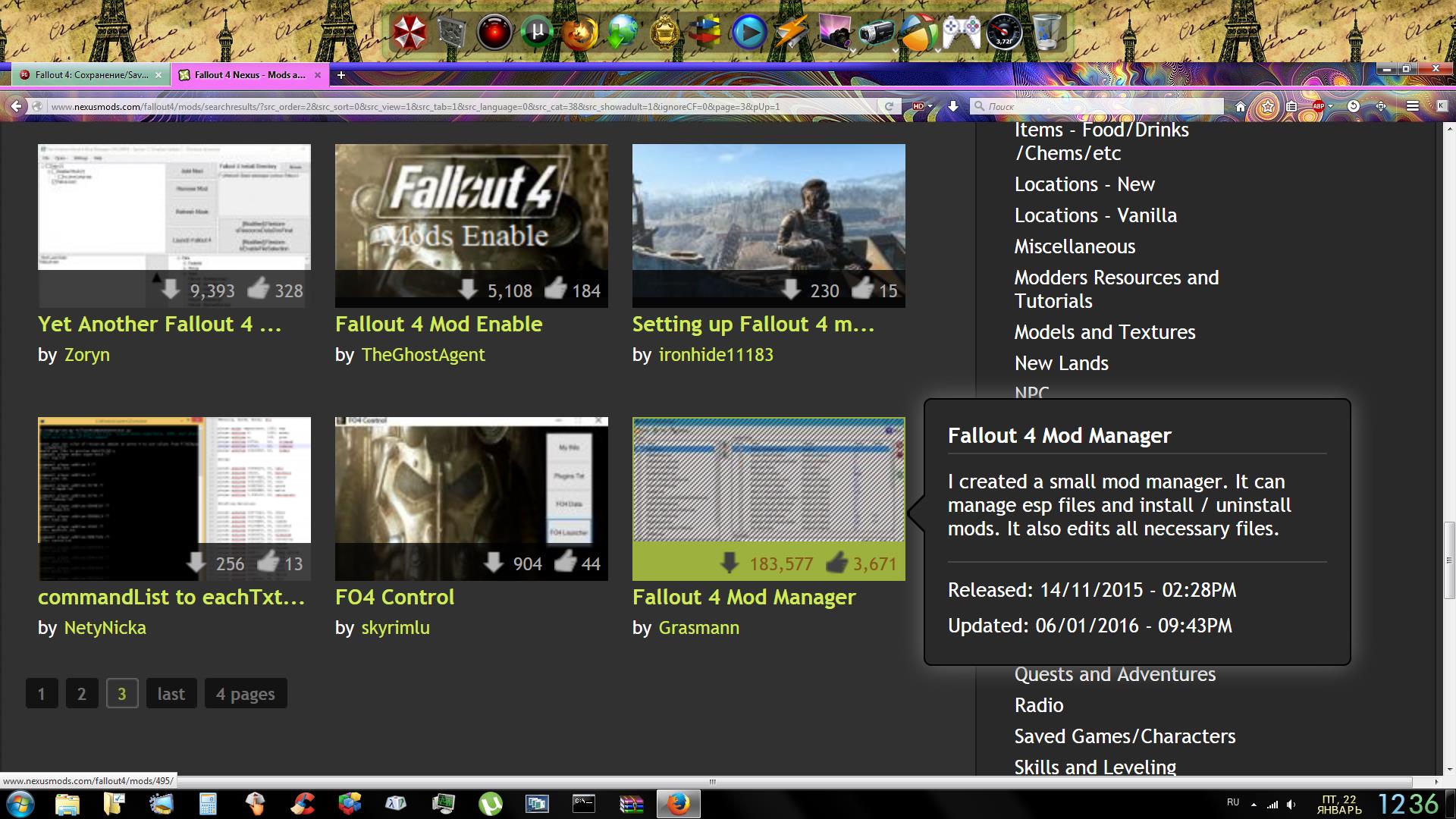Click the bookmark star icon
Screen dimensions: 1456x819
[1267, 106]
